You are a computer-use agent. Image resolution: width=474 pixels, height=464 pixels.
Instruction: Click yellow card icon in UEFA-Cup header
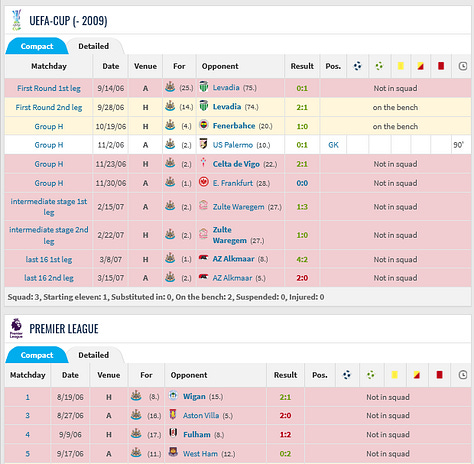pos(401,66)
